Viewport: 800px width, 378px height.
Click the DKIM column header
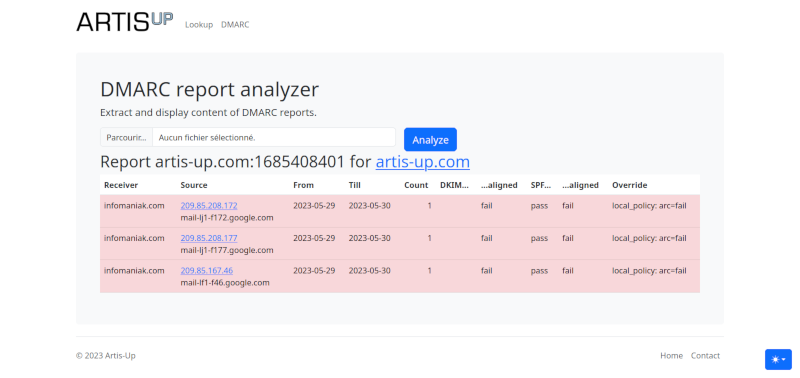[454, 185]
